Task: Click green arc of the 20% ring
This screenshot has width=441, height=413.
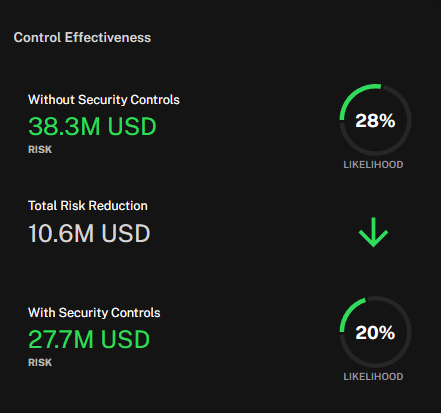Action: [x=349, y=312]
